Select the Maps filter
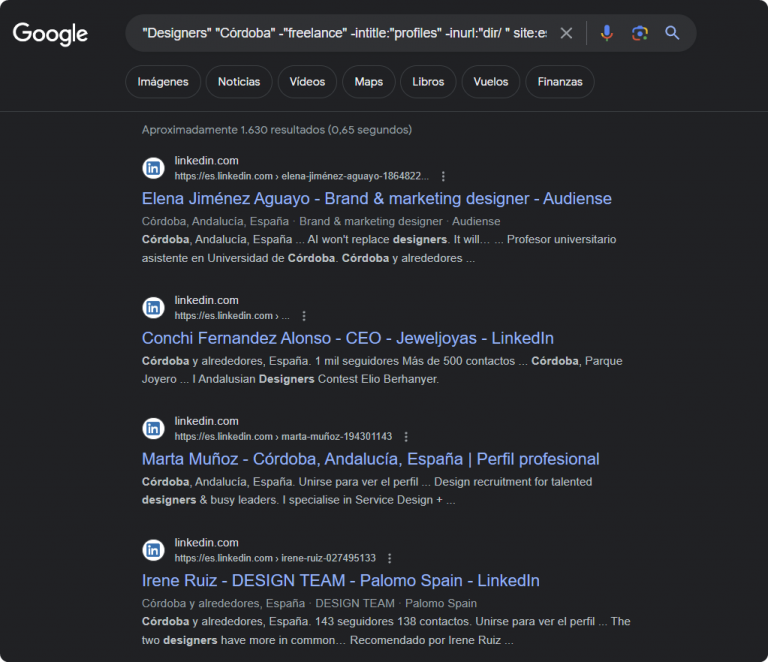 [x=368, y=82]
